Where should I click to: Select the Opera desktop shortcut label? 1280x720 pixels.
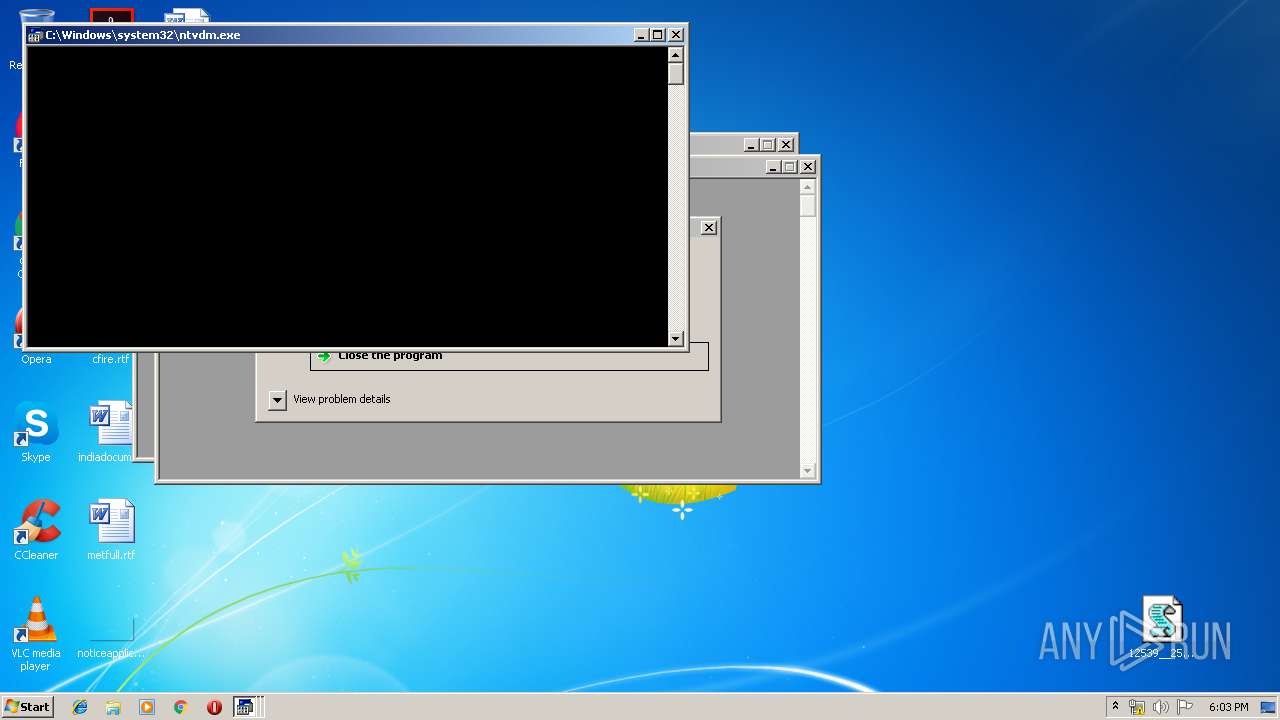36,359
